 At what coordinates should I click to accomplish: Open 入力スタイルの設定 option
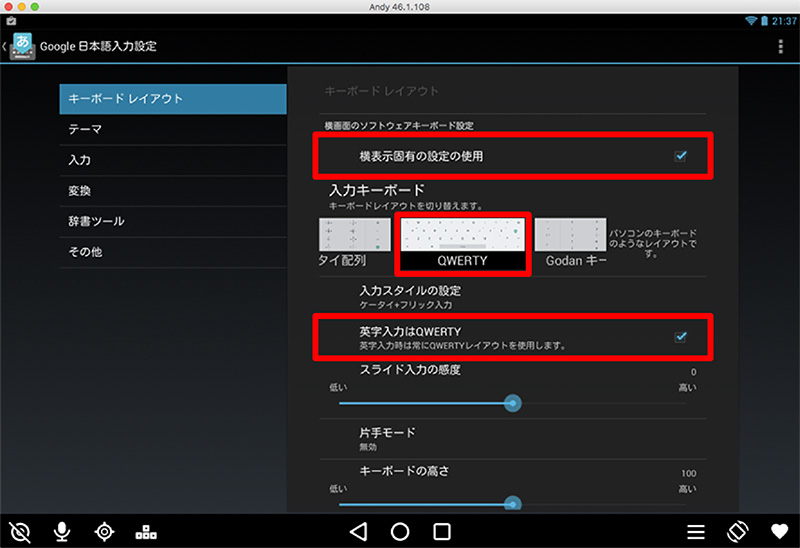512,297
